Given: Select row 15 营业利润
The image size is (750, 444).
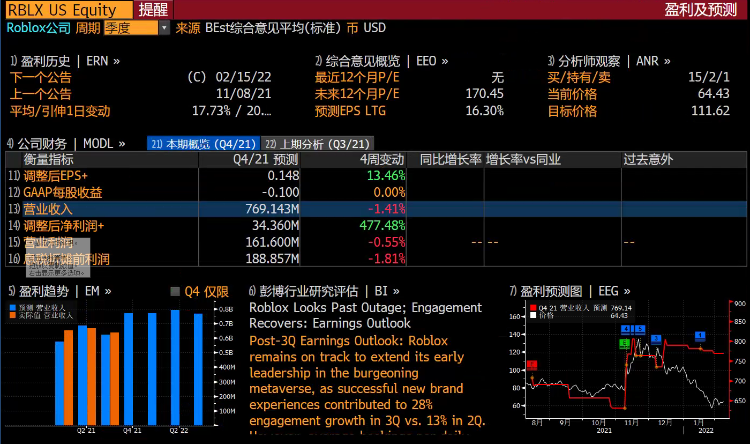Looking at the screenshot, I should tap(375, 242).
